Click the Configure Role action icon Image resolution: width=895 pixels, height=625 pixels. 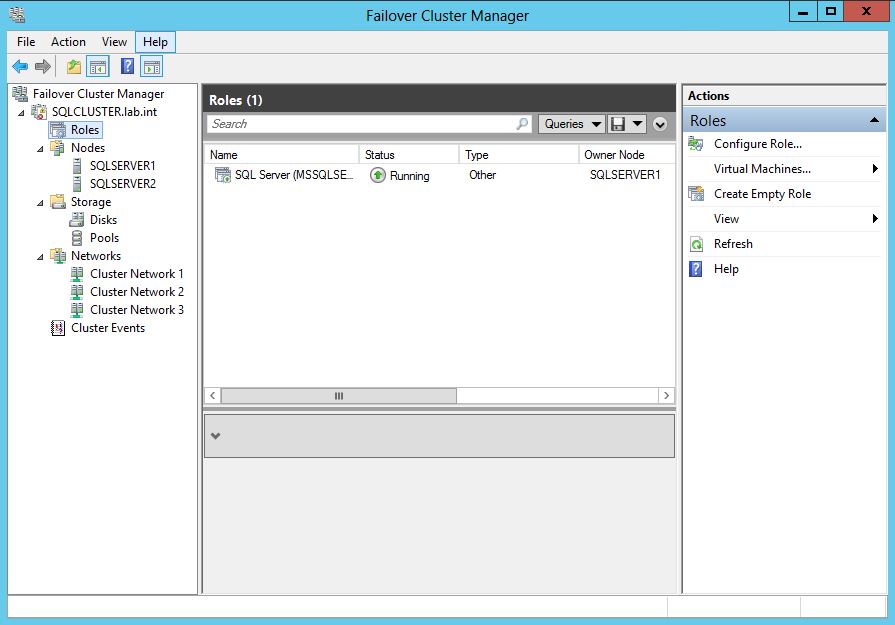click(x=696, y=144)
